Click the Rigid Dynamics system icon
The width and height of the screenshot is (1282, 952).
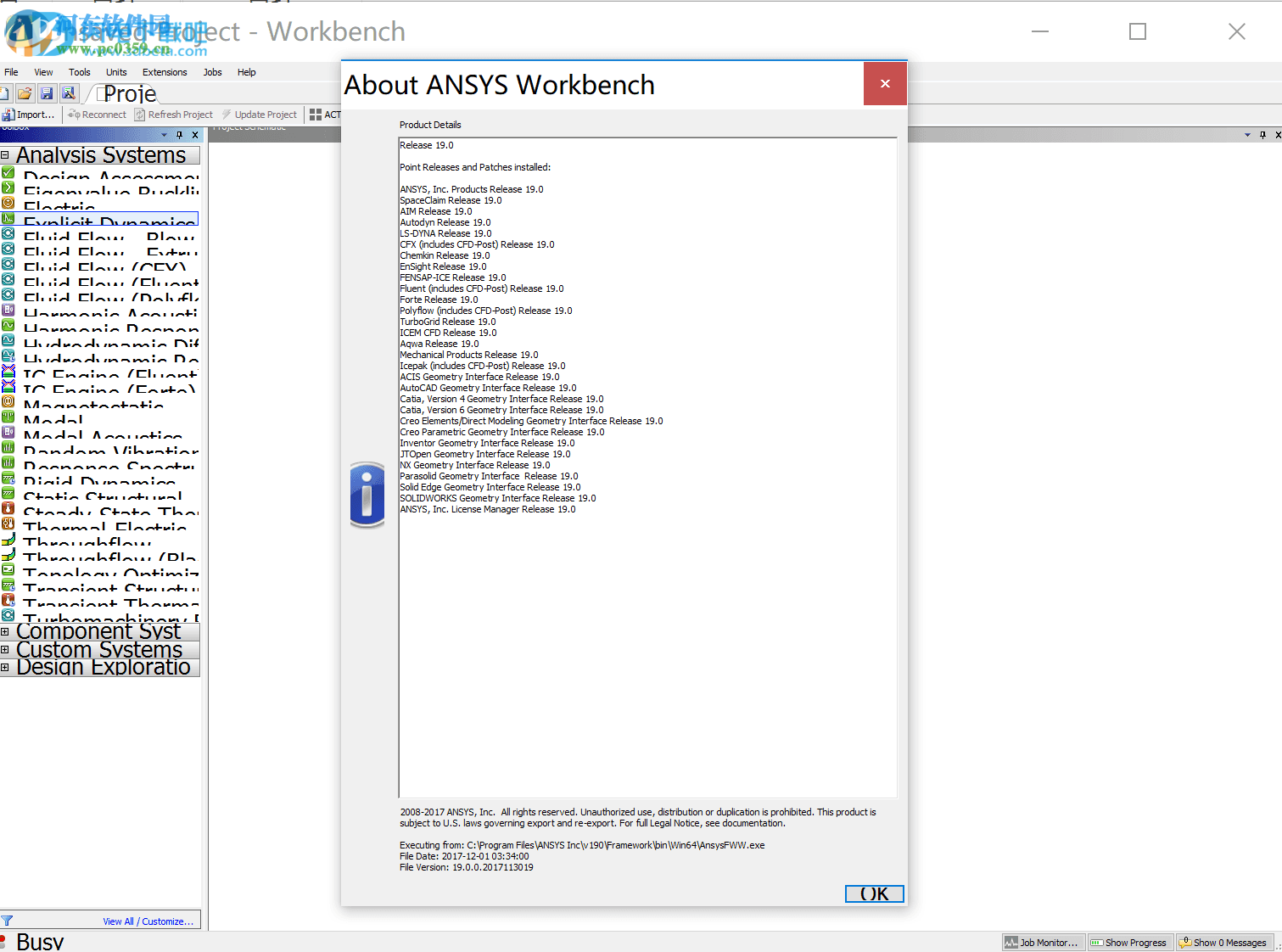click(8, 478)
